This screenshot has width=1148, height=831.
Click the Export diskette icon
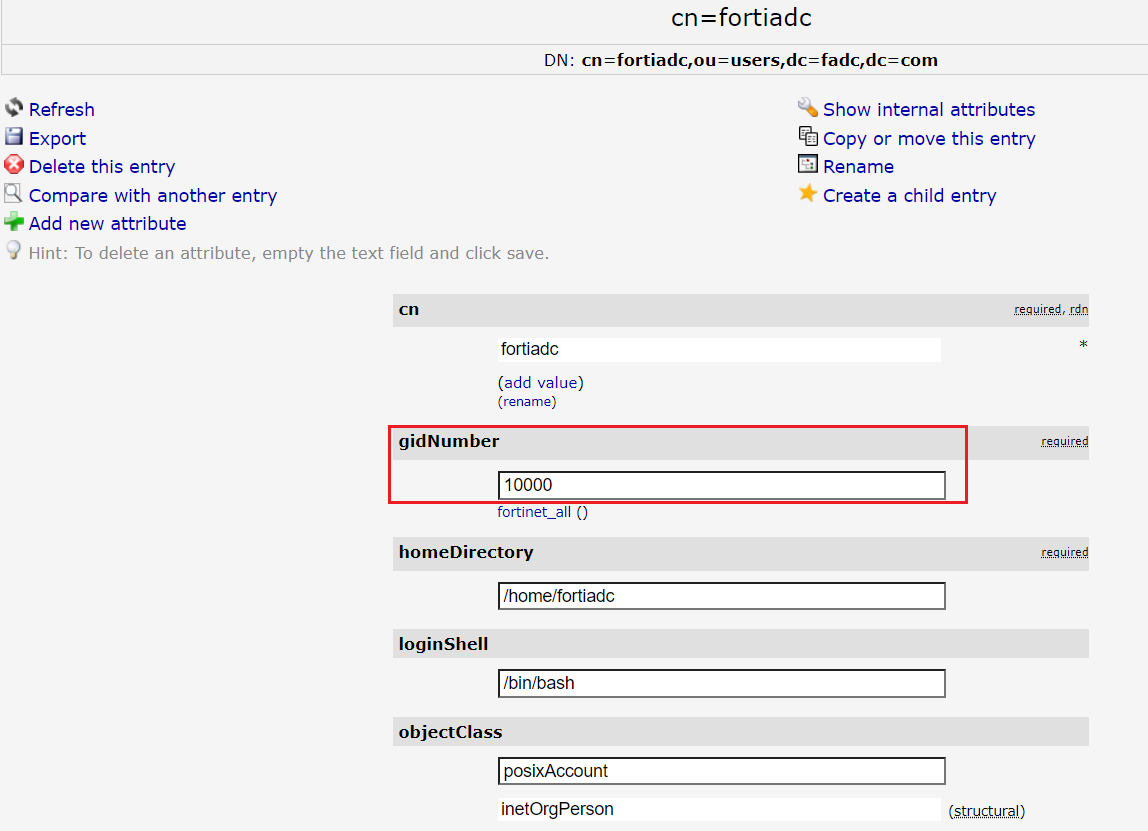click(14, 137)
